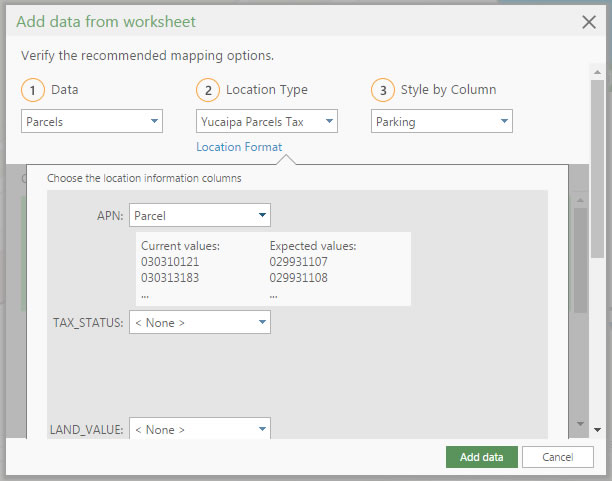Viewport: 612px width, 481px height.
Task: Click the Cancel button
Action: tap(558, 457)
